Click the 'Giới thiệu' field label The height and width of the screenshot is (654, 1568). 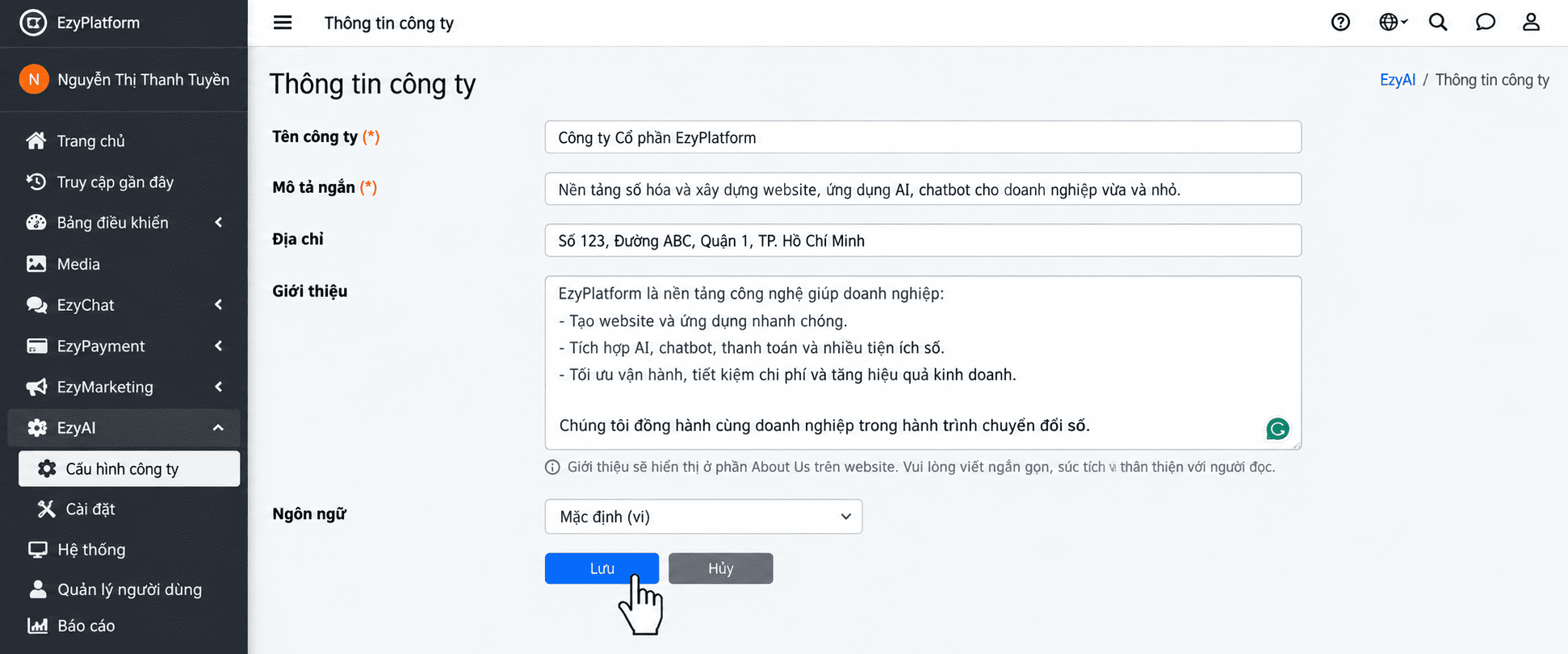pos(309,291)
